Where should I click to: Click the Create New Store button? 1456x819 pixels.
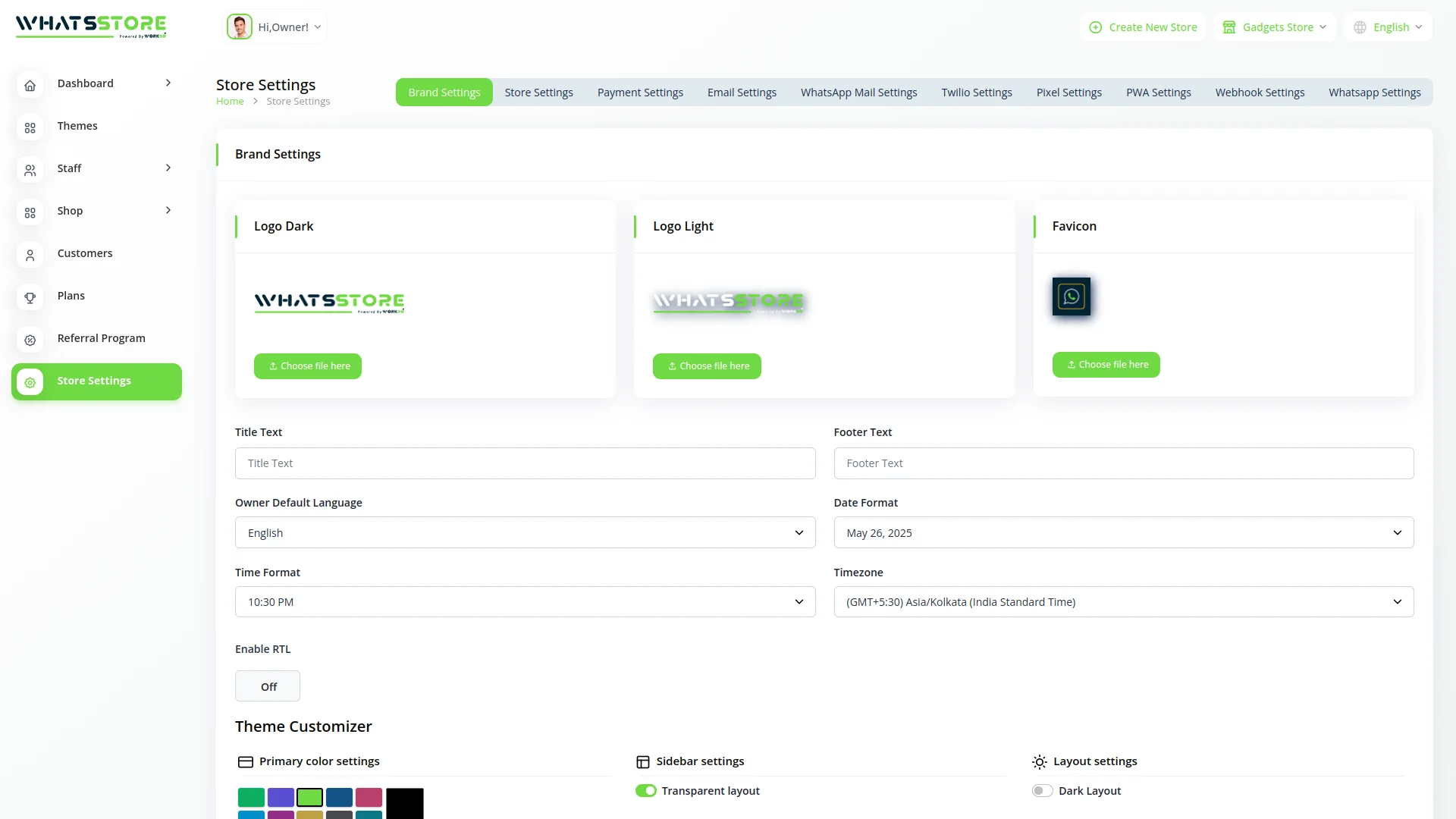(1143, 27)
